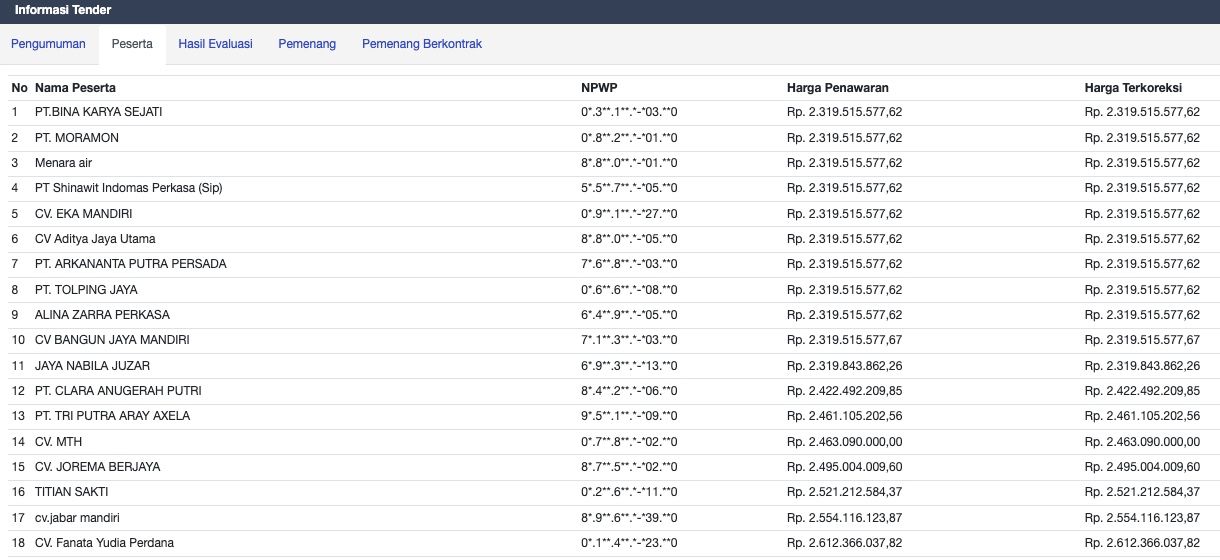1220x560 pixels.
Task: Select the Peserta tab
Action: 132,44
